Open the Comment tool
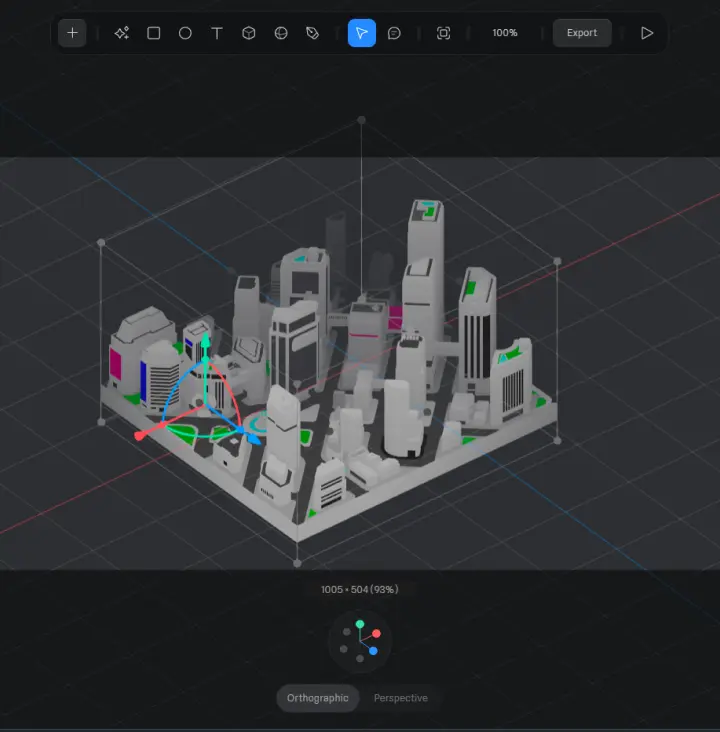720x732 pixels. pos(394,33)
